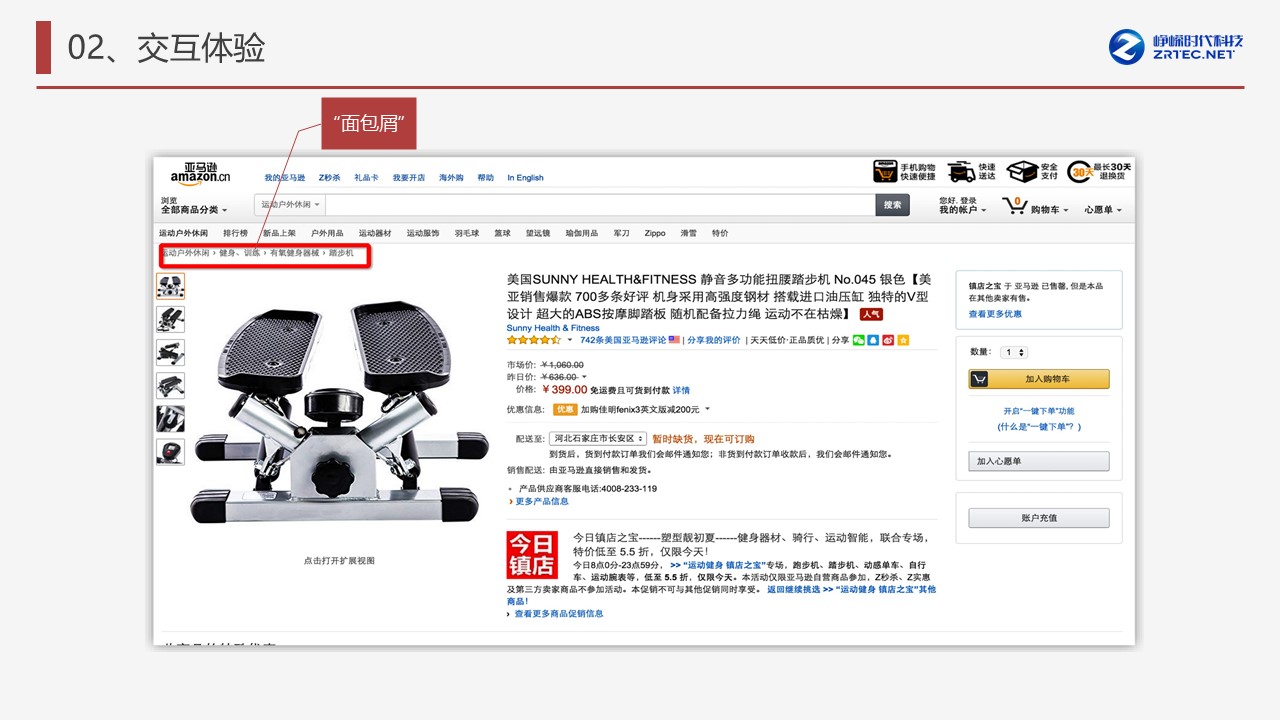Viewport: 1280px width, 720px height.
Task: Click the mobile shopping app icon
Action: (885, 172)
